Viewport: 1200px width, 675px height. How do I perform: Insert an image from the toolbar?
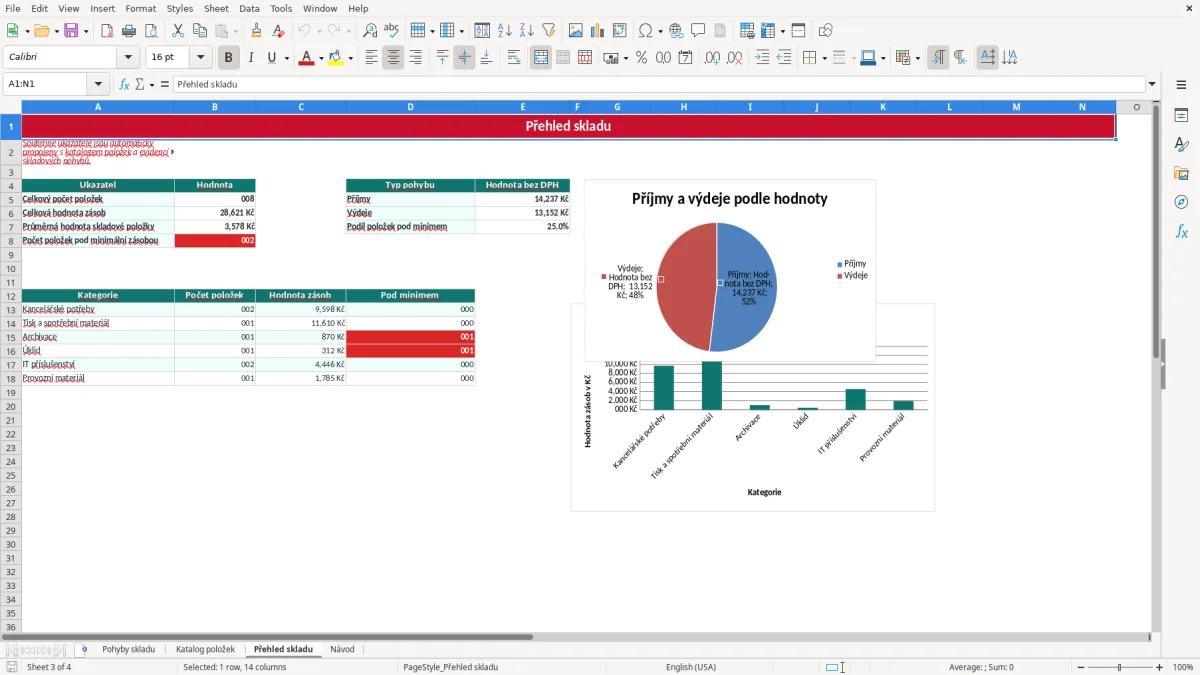pos(576,31)
